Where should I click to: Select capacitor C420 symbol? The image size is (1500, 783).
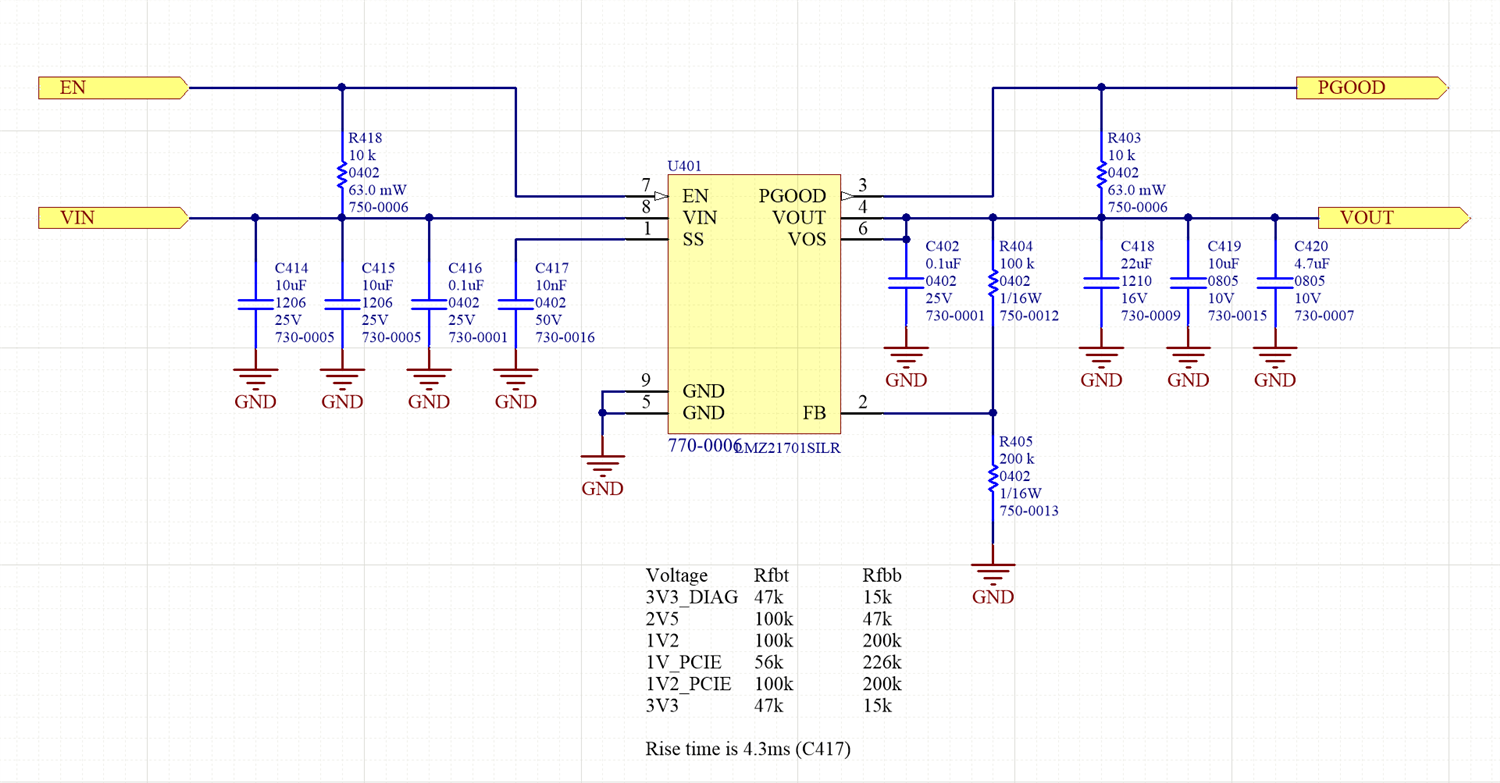click(x=1275, y=283)
